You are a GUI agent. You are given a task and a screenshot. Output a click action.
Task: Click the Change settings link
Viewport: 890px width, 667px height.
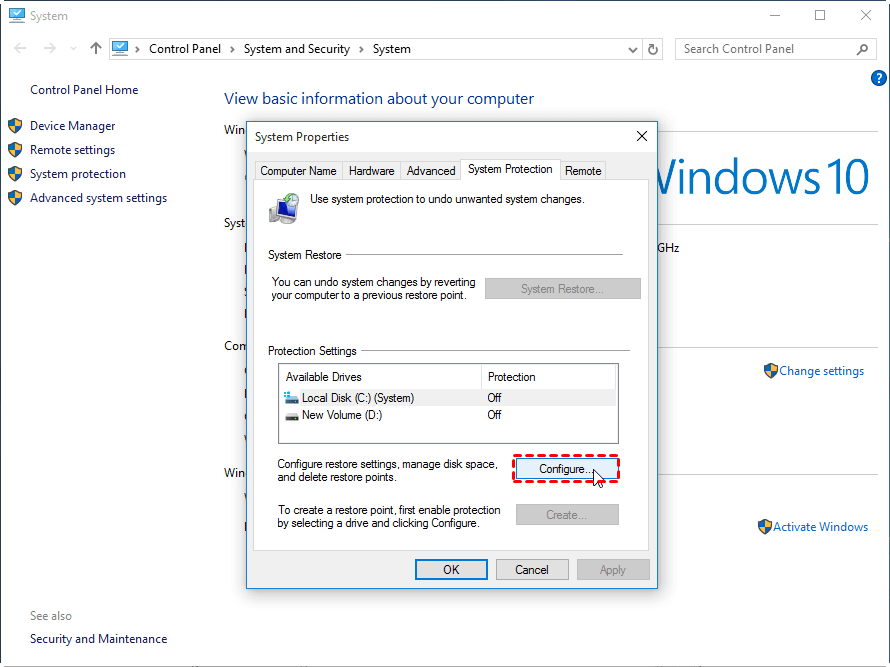(x=821, y=371)
